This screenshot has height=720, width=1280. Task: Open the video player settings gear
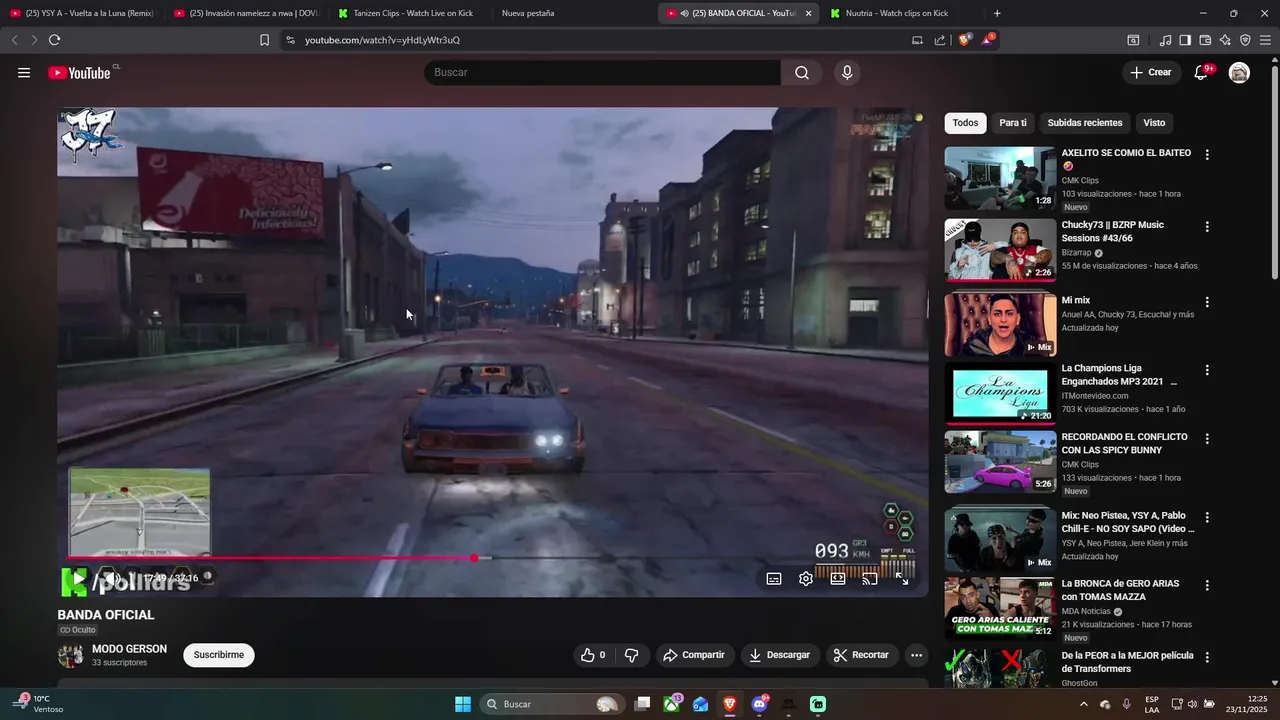pyautogui.click(x=806, y=578)
